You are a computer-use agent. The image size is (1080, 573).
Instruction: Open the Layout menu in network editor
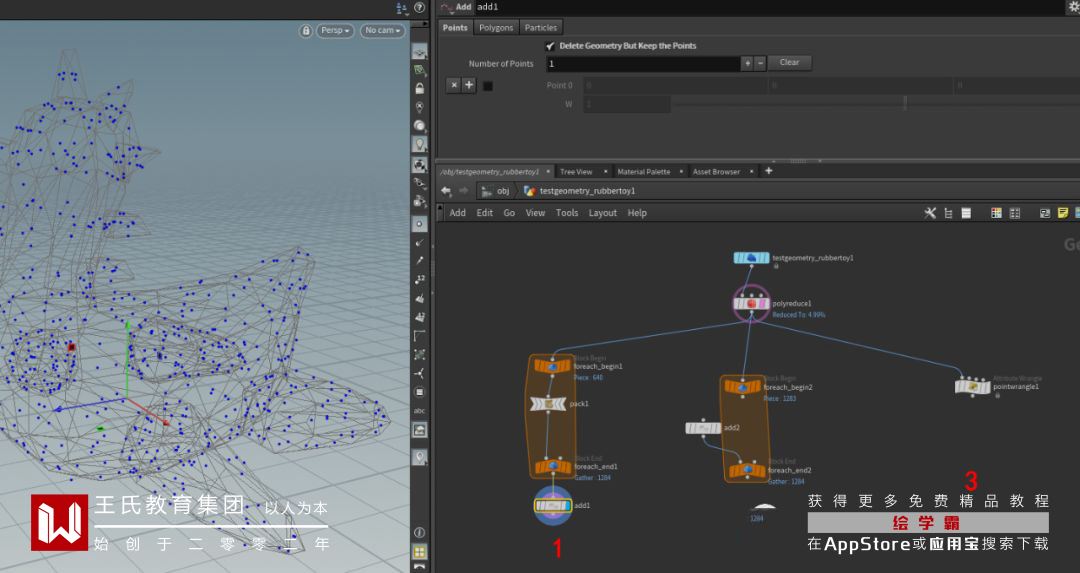(x=602, y=213)
